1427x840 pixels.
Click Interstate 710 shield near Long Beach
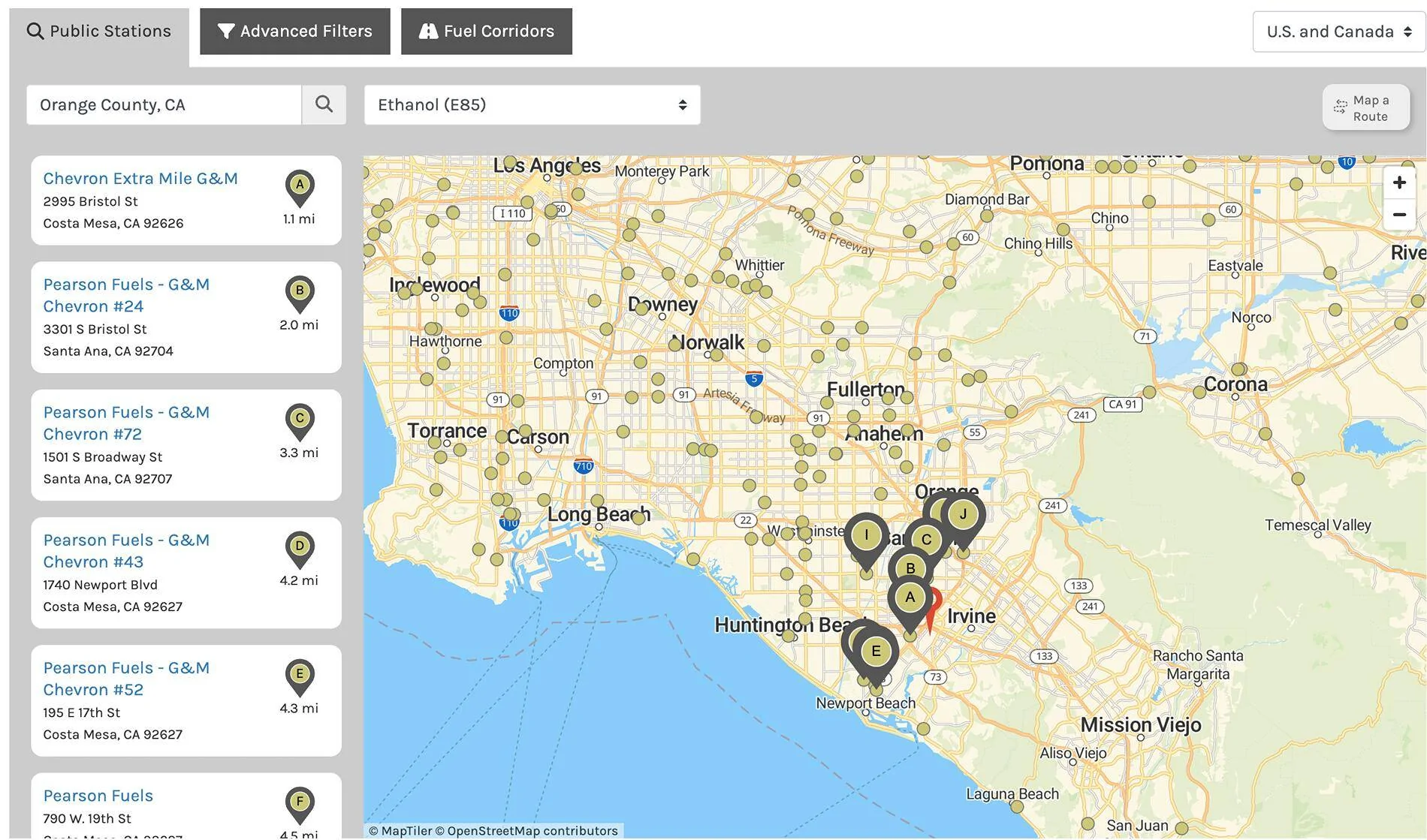click(x=584, y=465)
